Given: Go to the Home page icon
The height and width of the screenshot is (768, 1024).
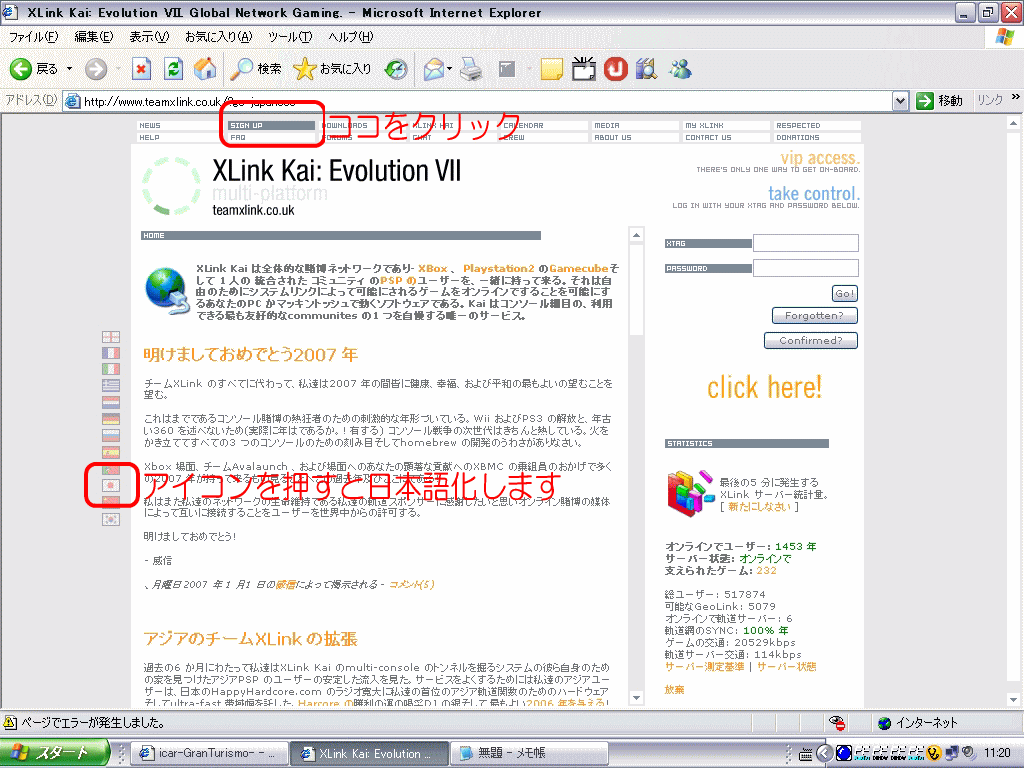Looking at the screenshot, I should (x=205, y=69).
